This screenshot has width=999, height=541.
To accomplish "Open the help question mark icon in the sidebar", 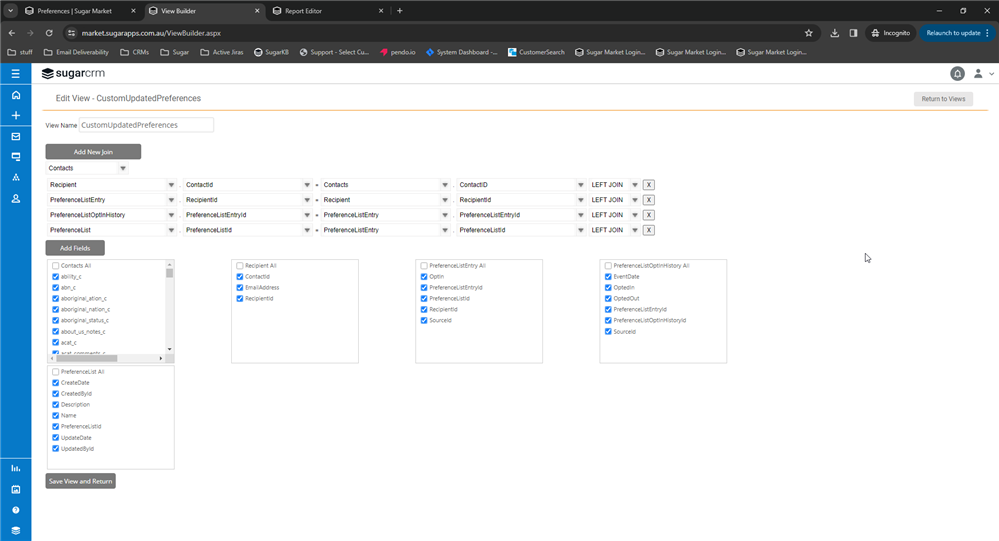I will [15, 510].
